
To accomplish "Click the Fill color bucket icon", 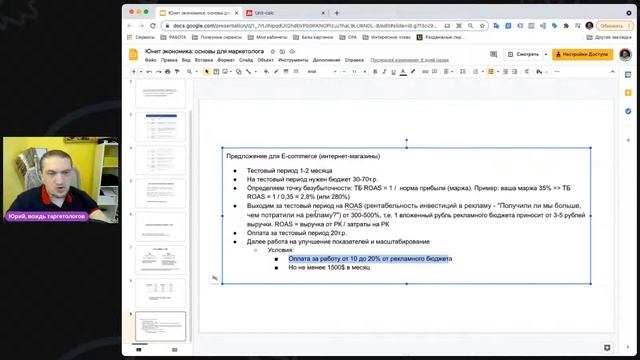I will point(266,72).
